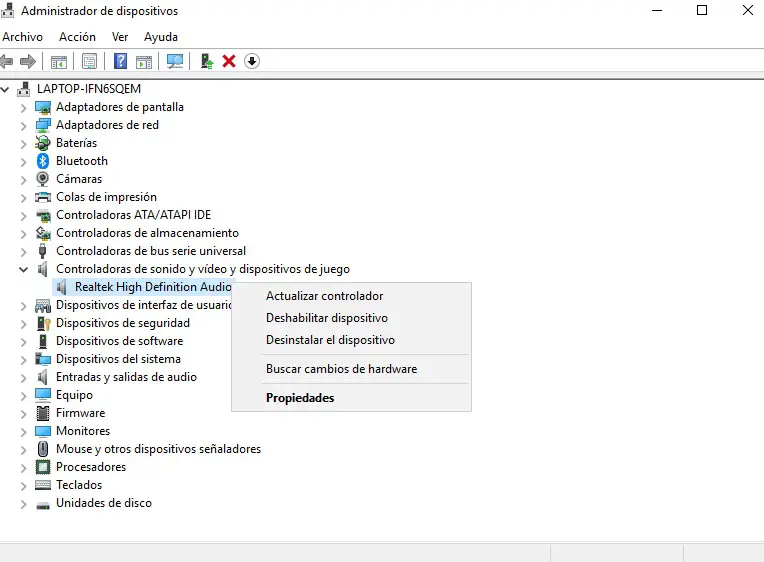Image resolution: width=764 pixels, height=562 pixels.
Task: Select the Equipo tree label
Action: pyautogui.click(x=74, y=395)
